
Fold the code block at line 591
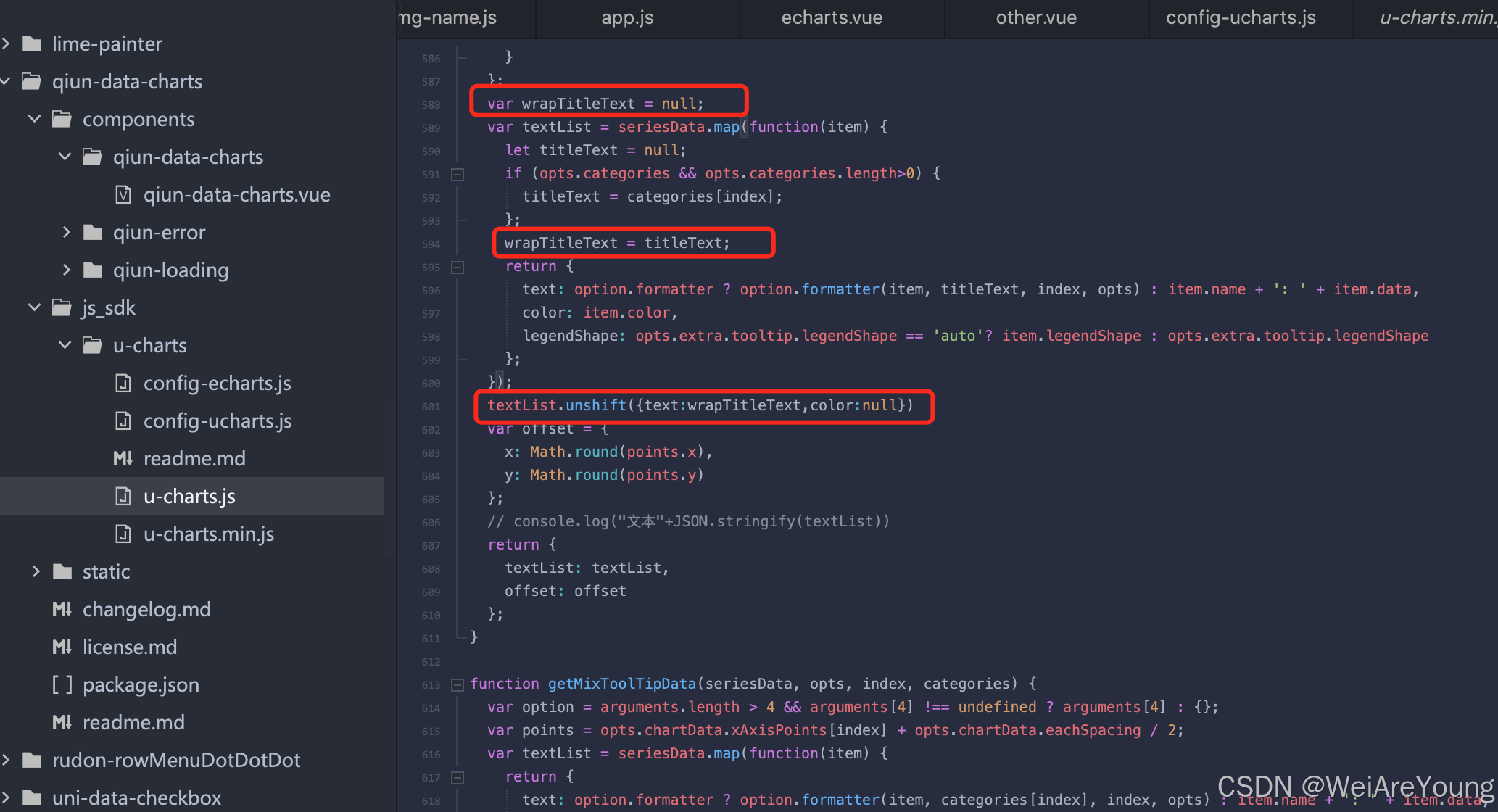click(x=458, y=174)
